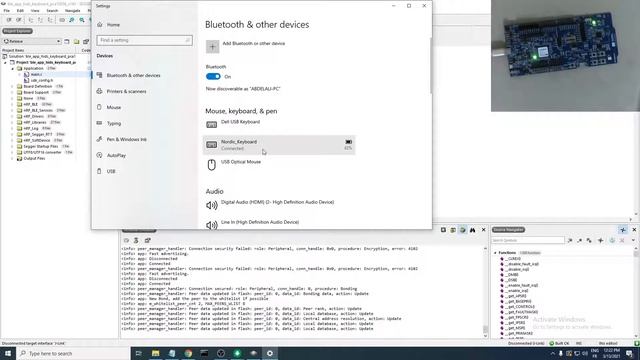Click Built OK status in the status bar
Viewport: 640px width, 360px height.
(559, 344)
